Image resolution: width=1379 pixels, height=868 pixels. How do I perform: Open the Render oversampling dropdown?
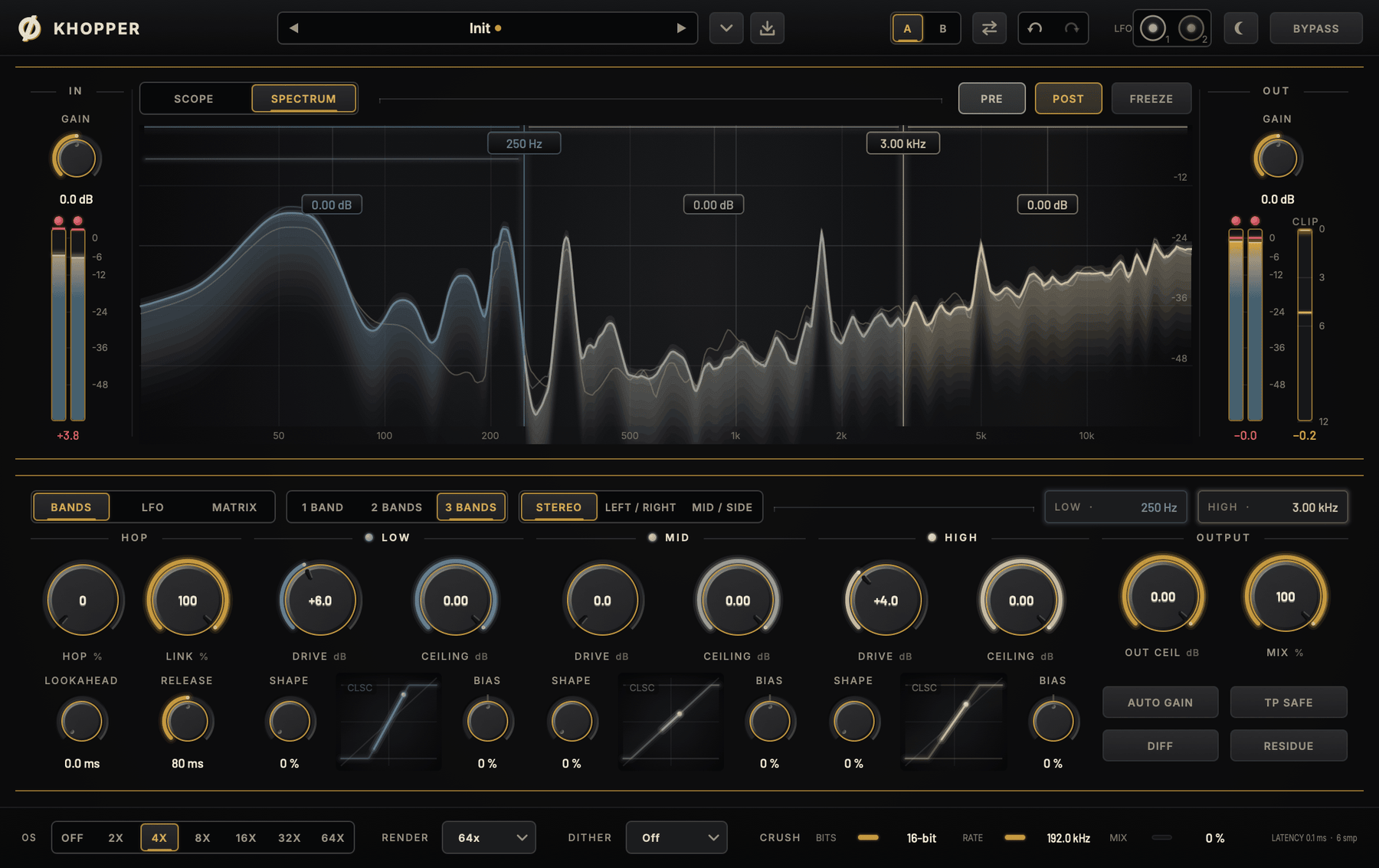pyautogui.click(x=489, y=837)
